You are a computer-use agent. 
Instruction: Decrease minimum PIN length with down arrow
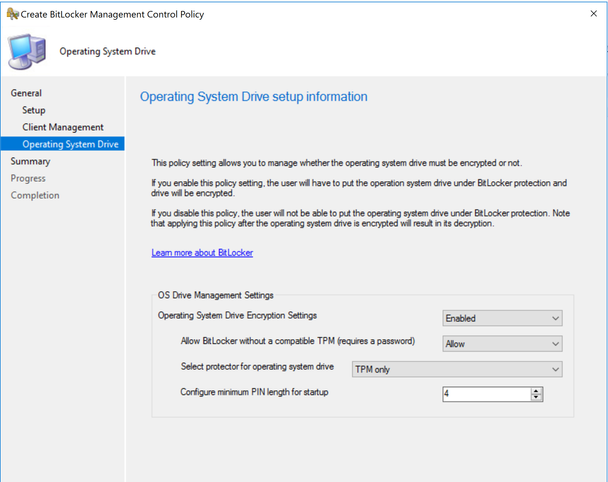point(536,397)
